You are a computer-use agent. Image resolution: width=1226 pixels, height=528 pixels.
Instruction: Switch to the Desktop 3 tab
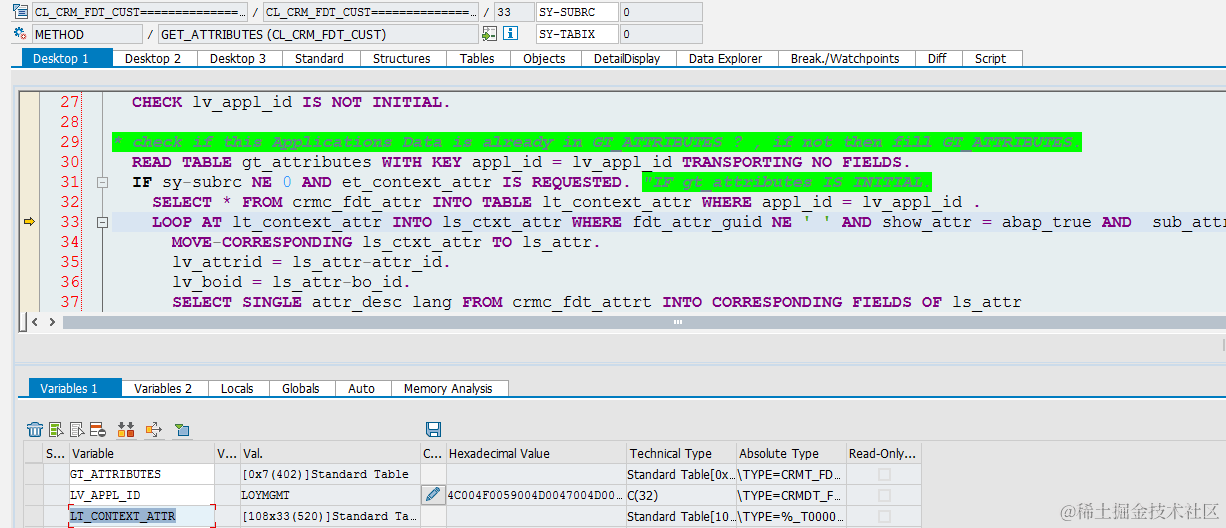tap(238, 58)
